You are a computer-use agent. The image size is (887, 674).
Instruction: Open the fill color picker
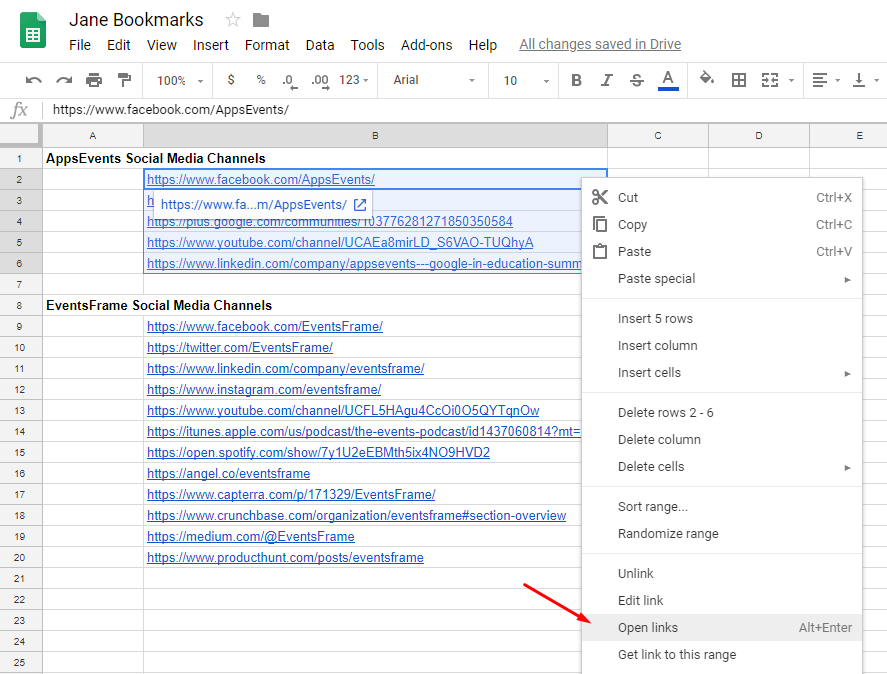point(707,79)
